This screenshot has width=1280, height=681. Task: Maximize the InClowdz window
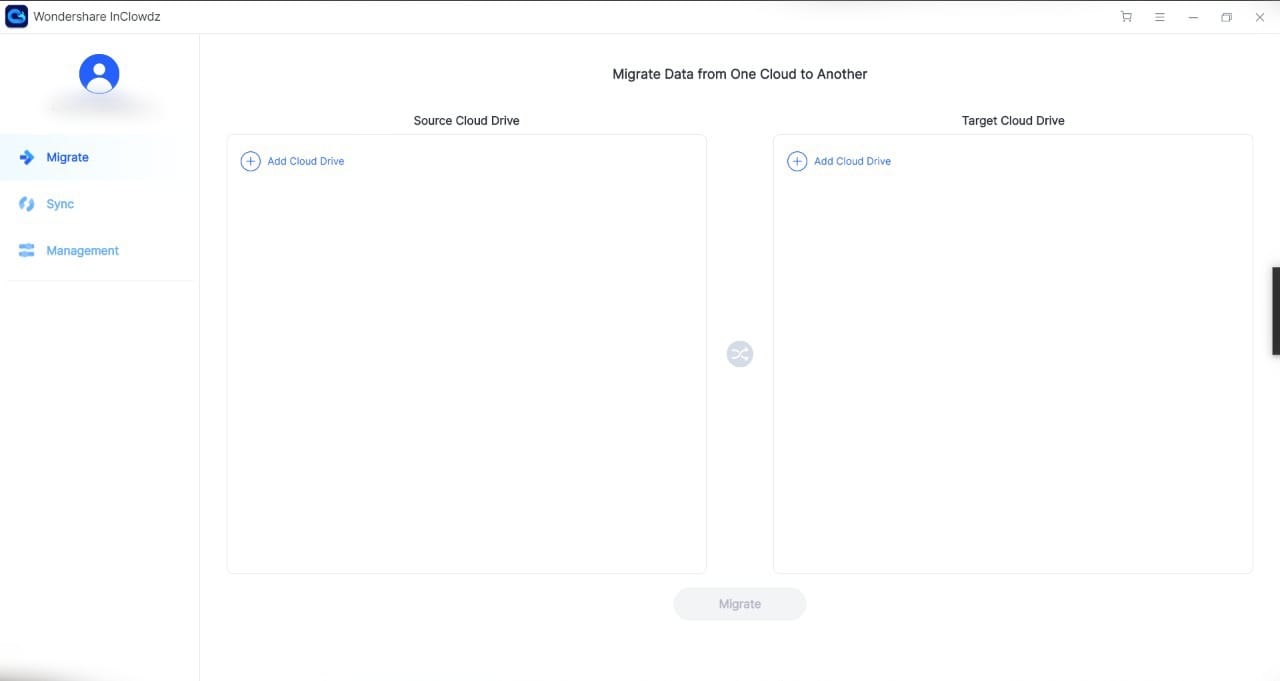pos(1226,17)
